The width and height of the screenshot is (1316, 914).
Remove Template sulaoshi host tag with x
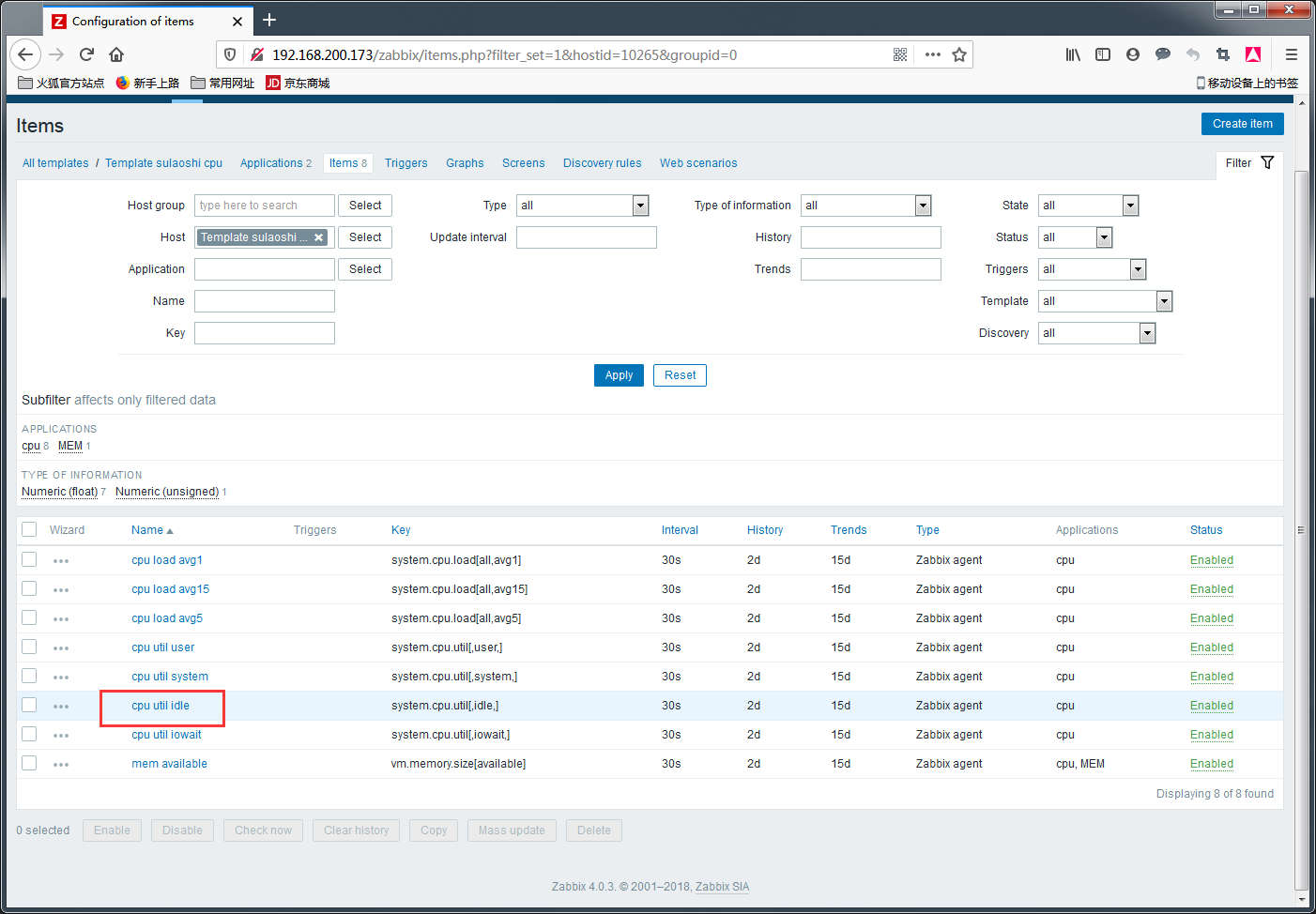319,237
